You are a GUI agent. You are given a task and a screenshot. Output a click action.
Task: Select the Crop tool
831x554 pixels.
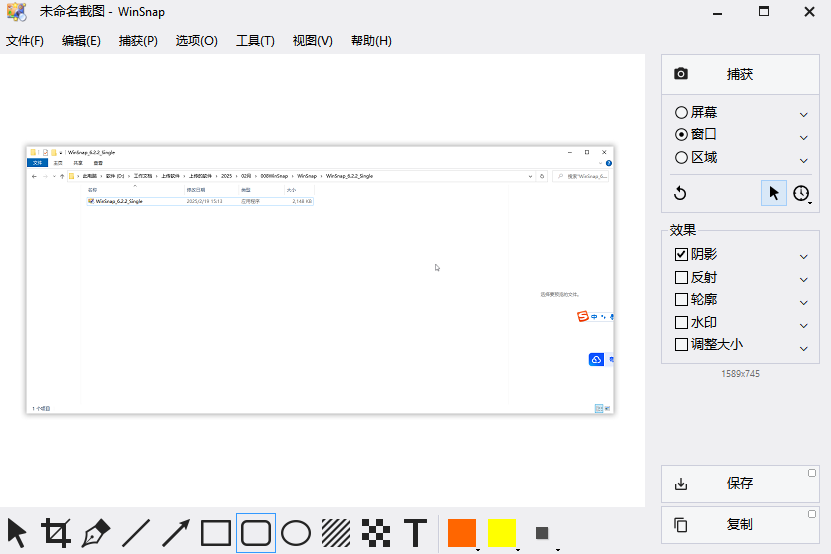point(56,533)
